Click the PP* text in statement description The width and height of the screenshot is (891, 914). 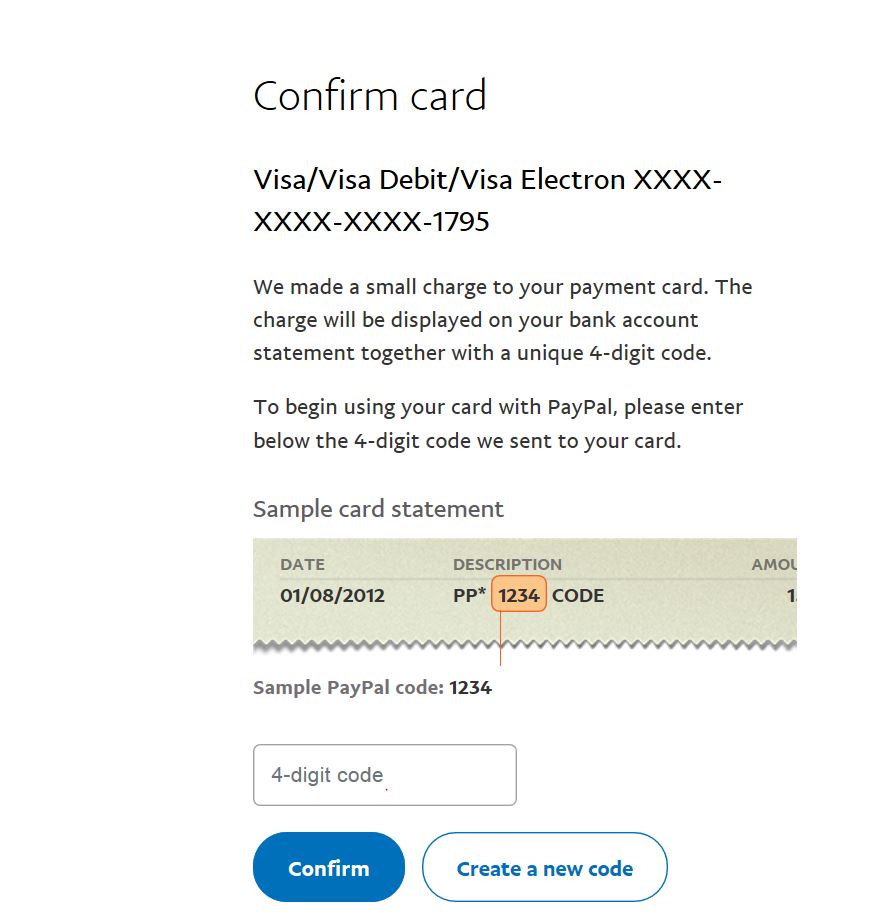[469, 596]
